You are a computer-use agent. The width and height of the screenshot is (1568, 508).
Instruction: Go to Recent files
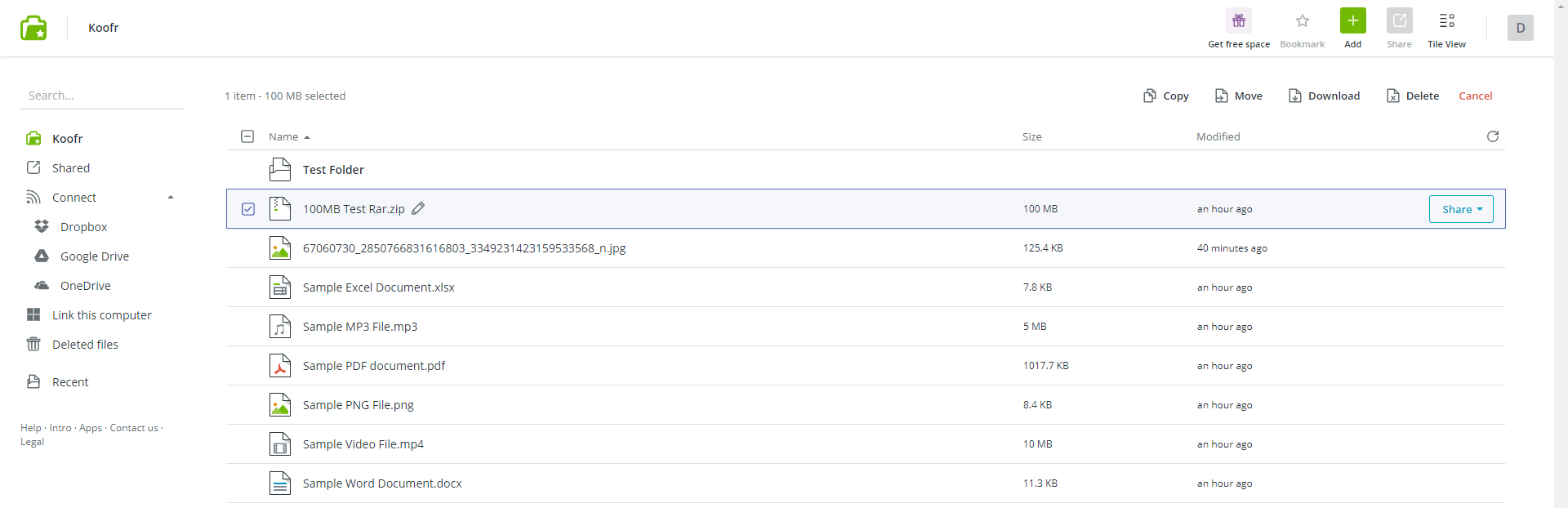[x=70, y=382]
